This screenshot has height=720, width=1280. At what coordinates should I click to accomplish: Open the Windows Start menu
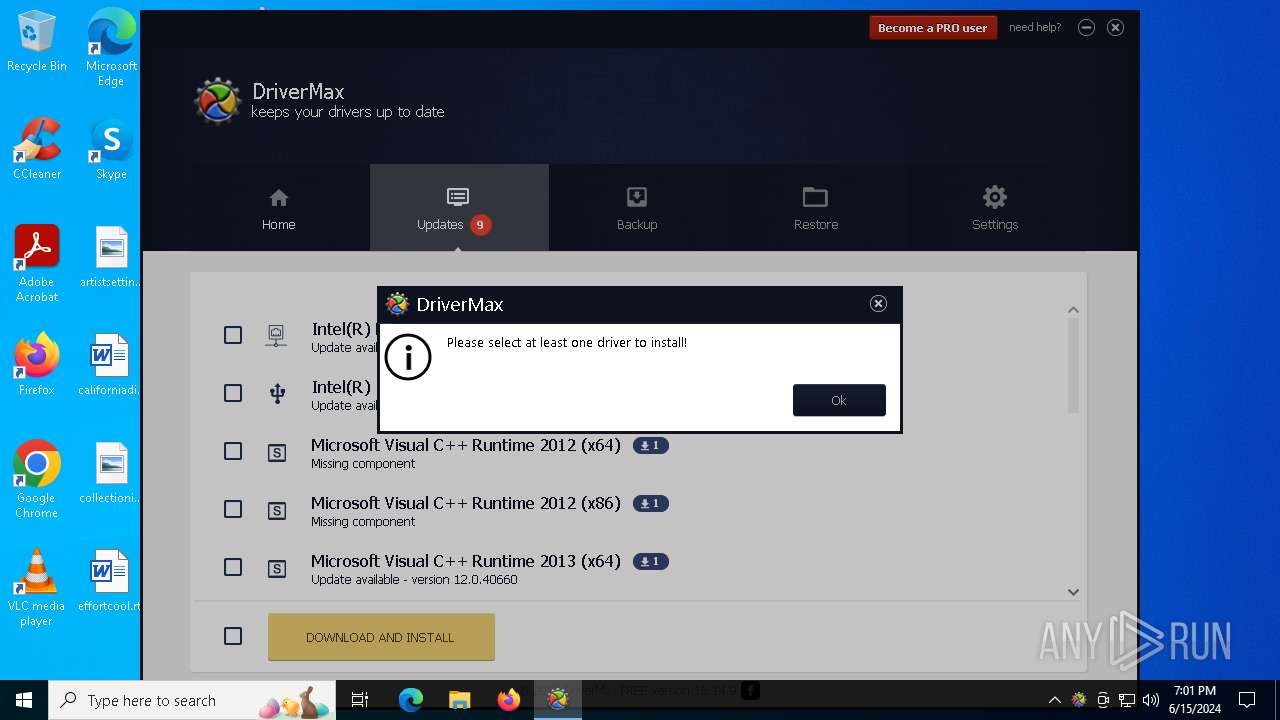pyautogui.click(x=24, y=700)
